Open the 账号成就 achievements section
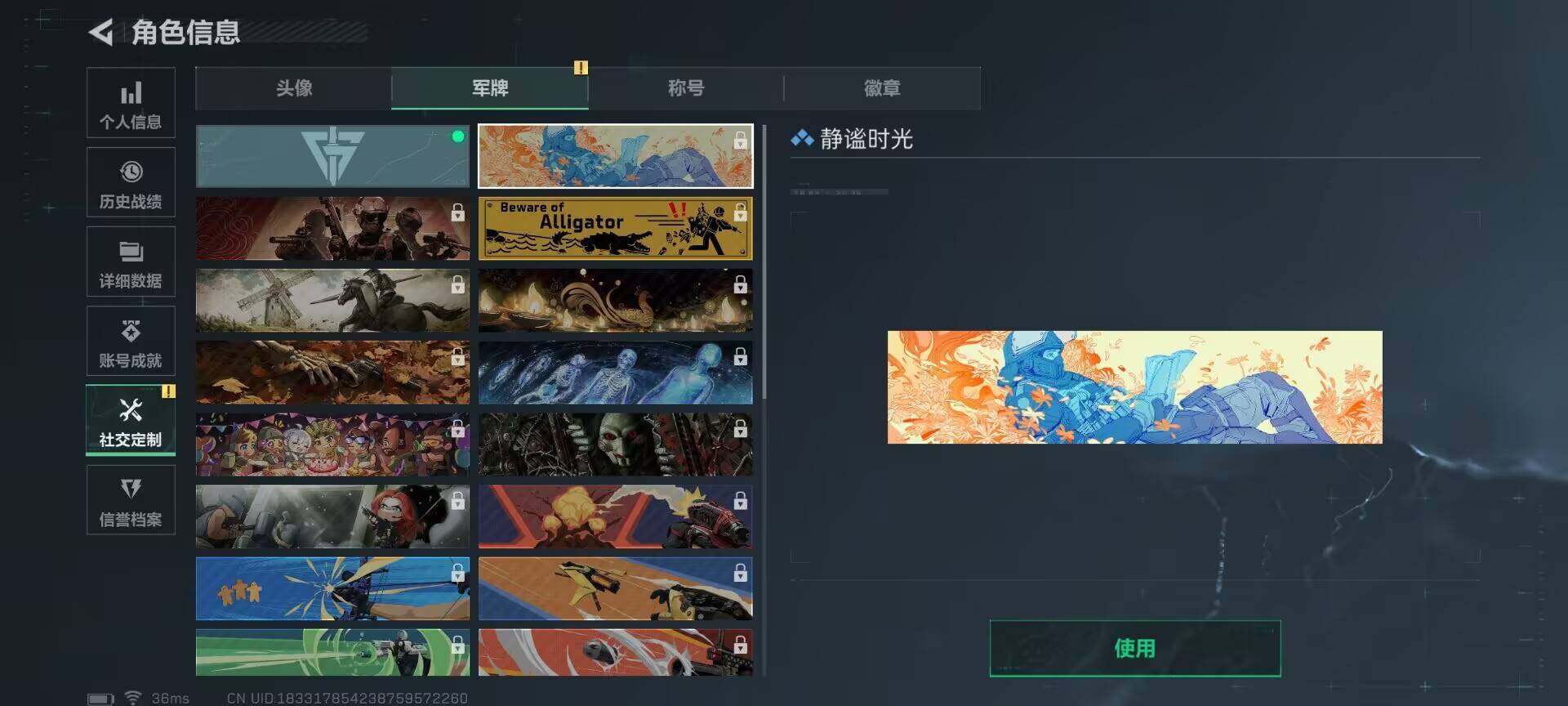 [131, 341]
